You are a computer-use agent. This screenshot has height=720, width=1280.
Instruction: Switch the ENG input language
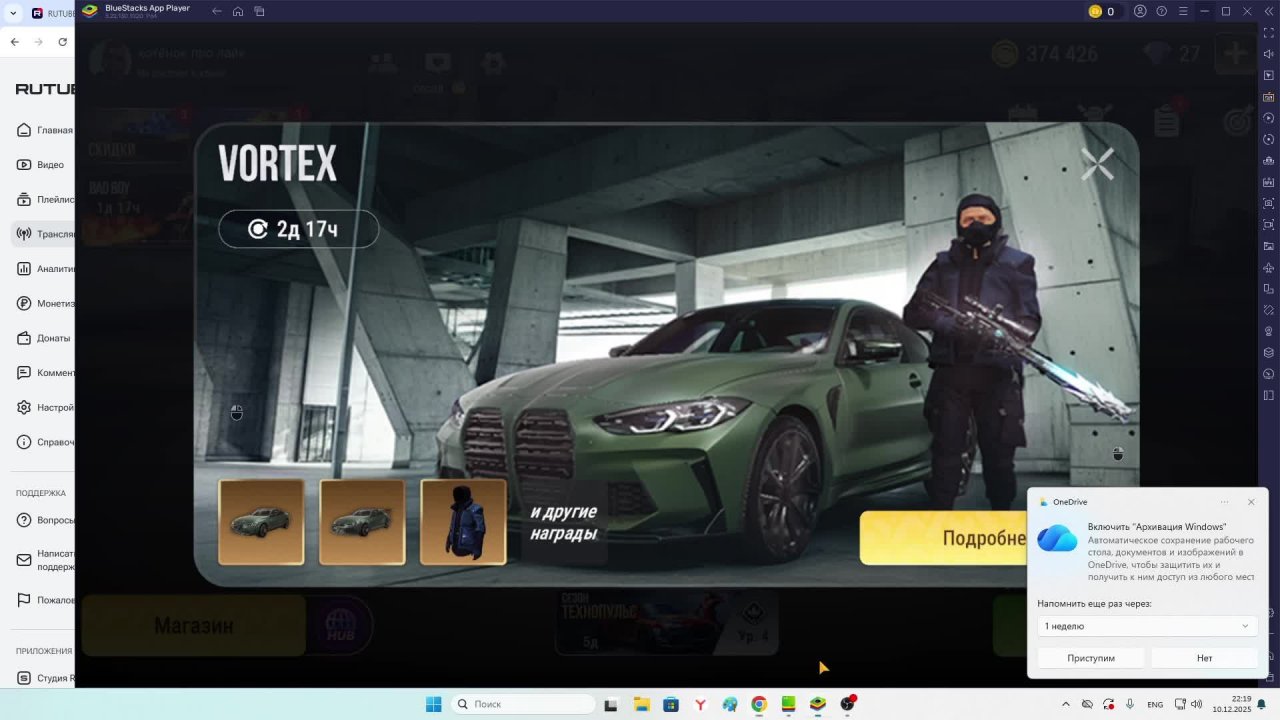click(1155, 704)
